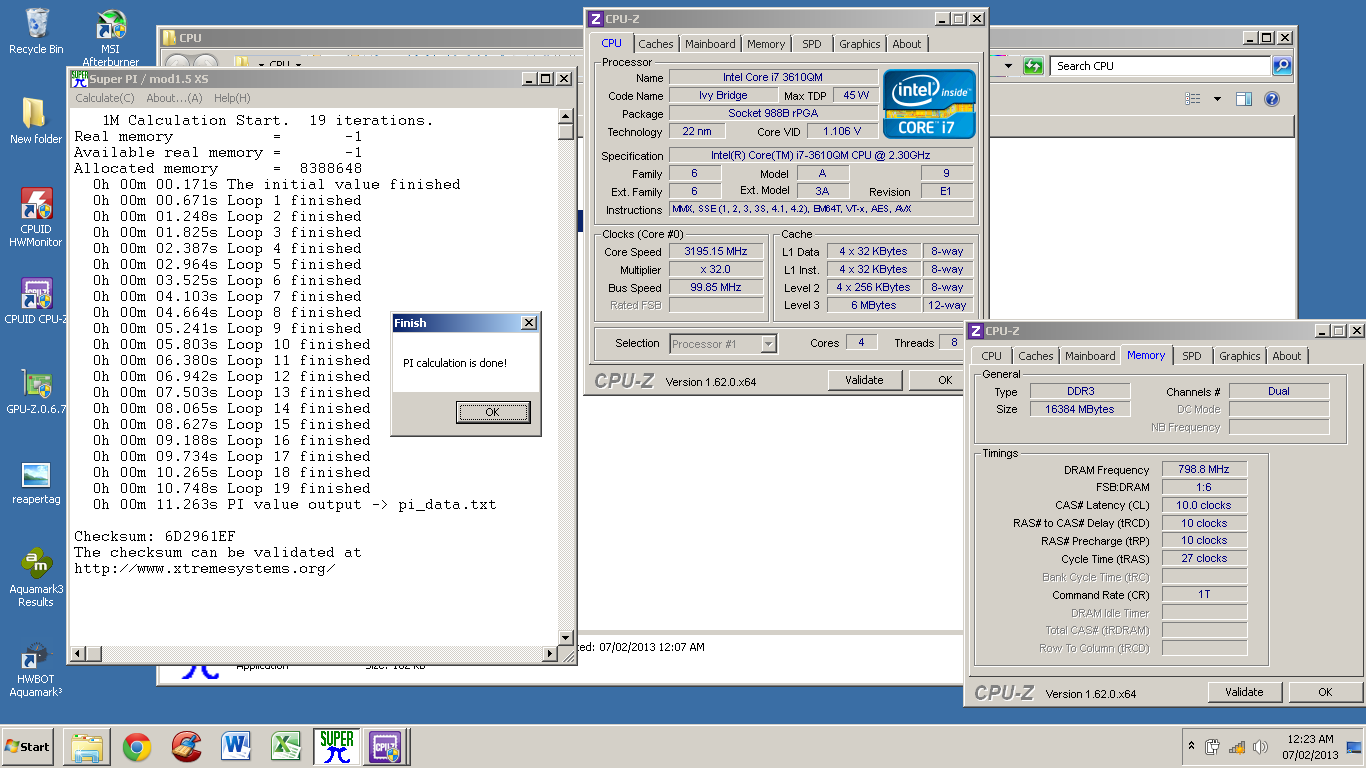Viewport: 1366px width, 768px height.
Task: Open the Processor #1 selection combo box
Action: [723, 344]
